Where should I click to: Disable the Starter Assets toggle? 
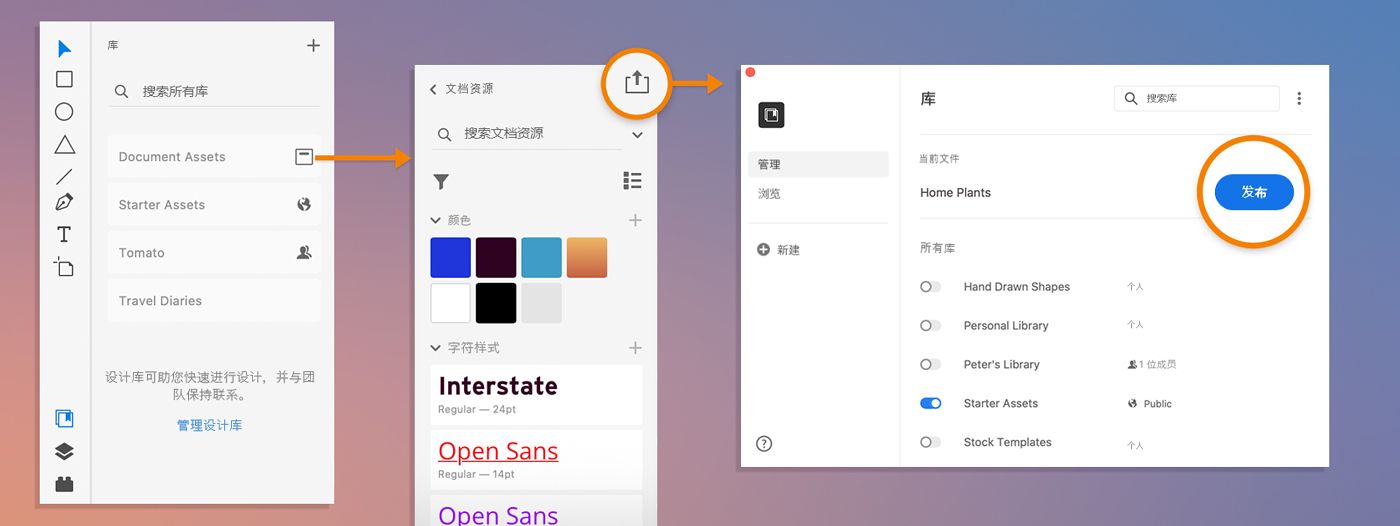[x=931, y=404]
